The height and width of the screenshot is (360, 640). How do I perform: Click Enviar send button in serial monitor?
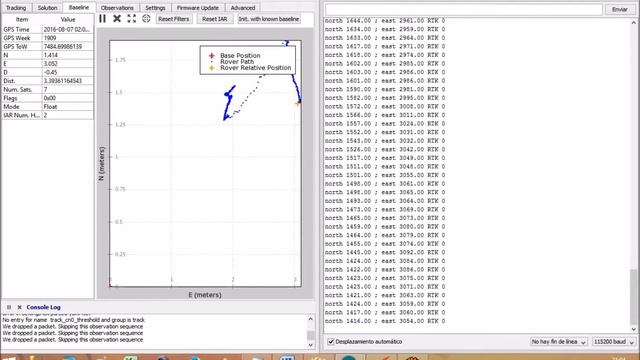tap(620, 9)
